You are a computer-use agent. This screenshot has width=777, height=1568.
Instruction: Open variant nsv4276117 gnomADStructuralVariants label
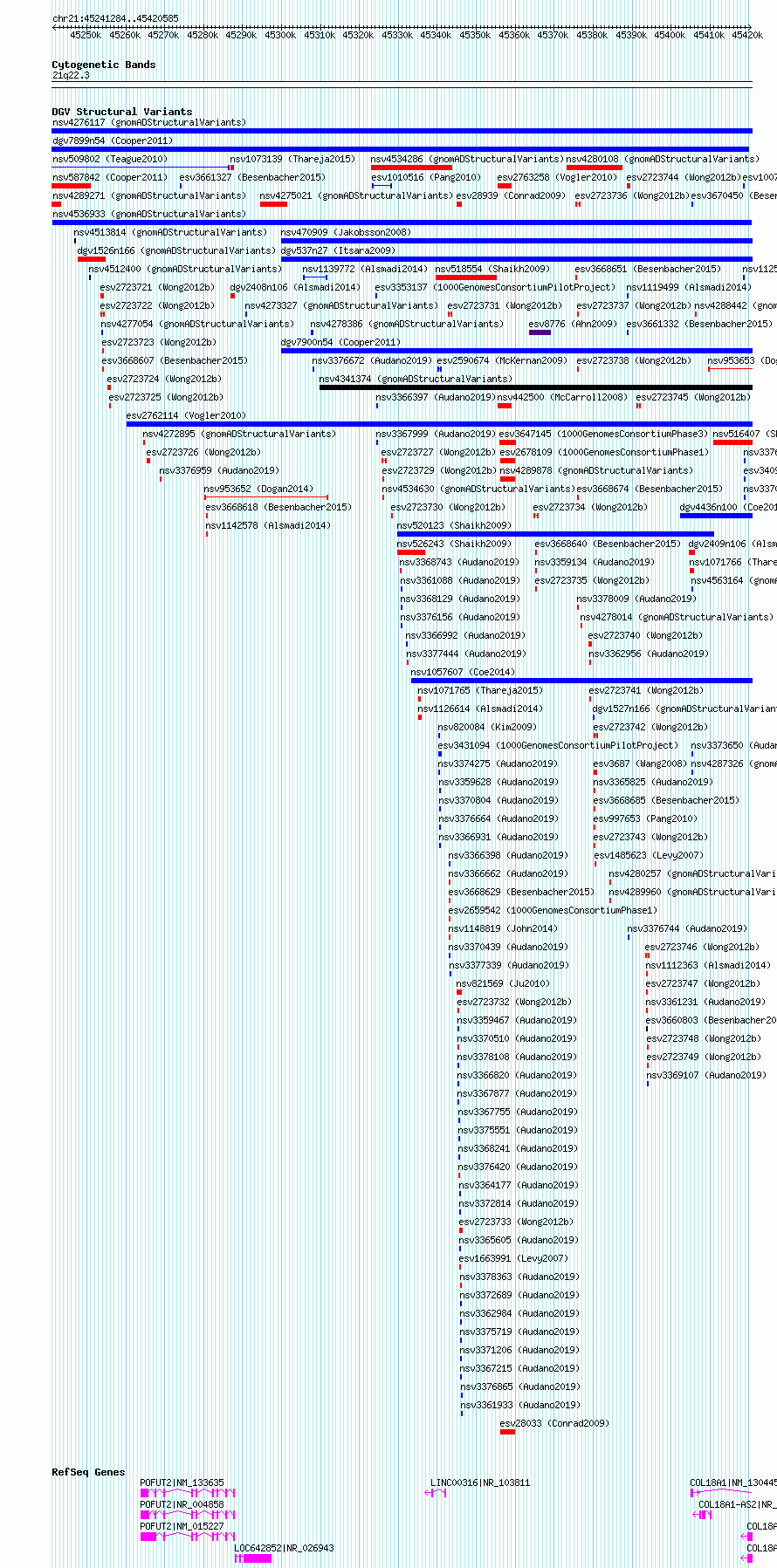pos(149,122)
